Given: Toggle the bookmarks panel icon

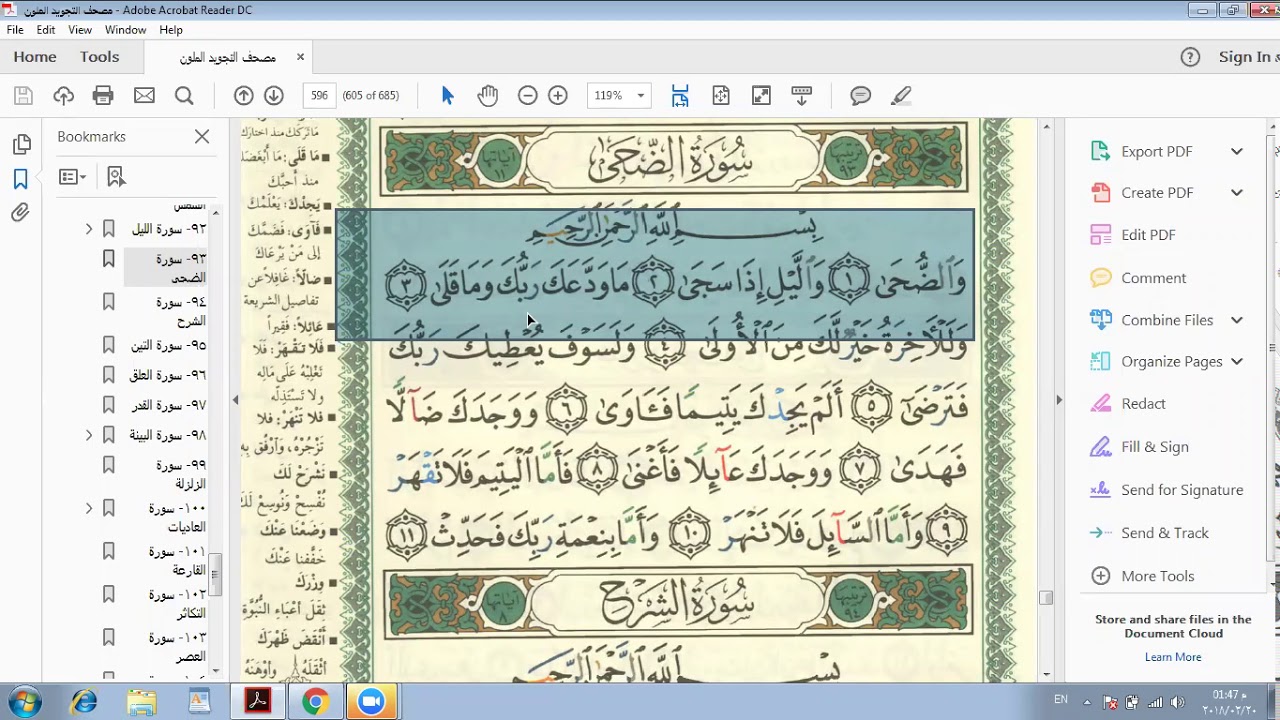Looking at the screenshot, I should 21,179.
